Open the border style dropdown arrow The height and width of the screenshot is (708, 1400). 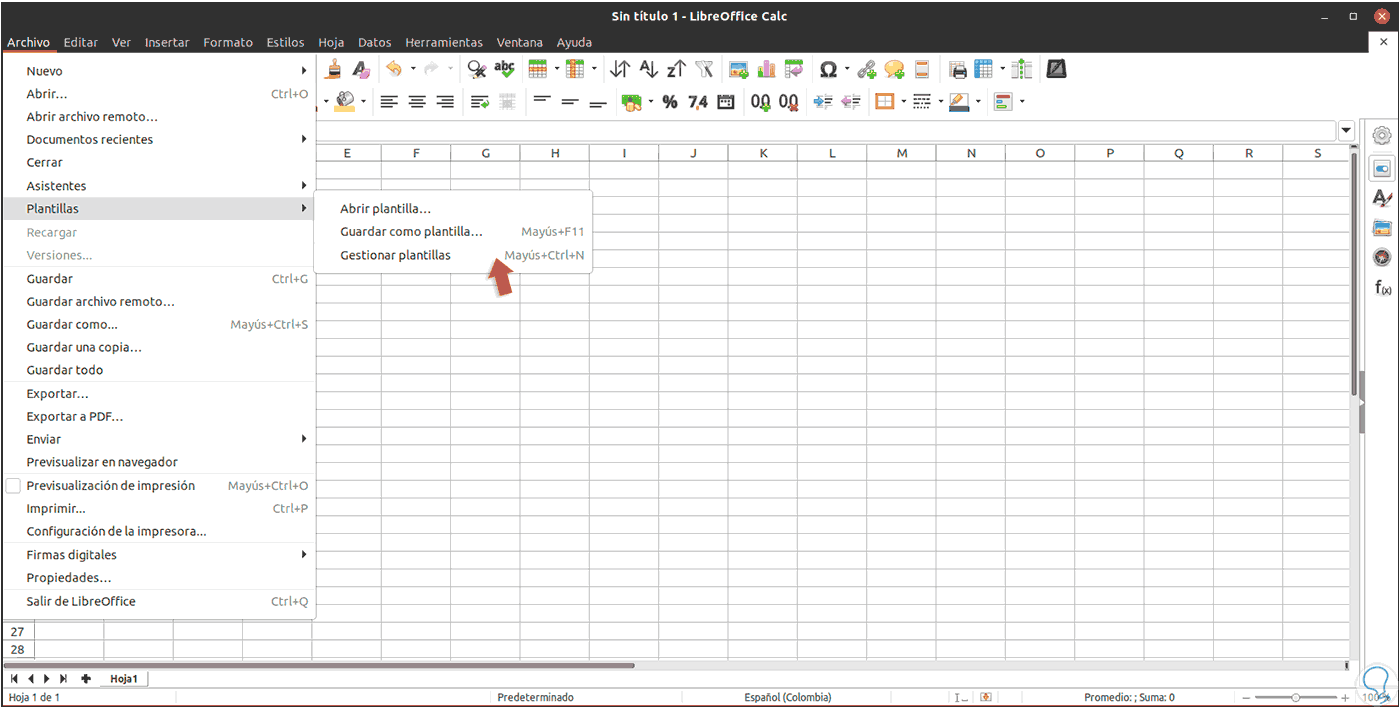[940, 101]
